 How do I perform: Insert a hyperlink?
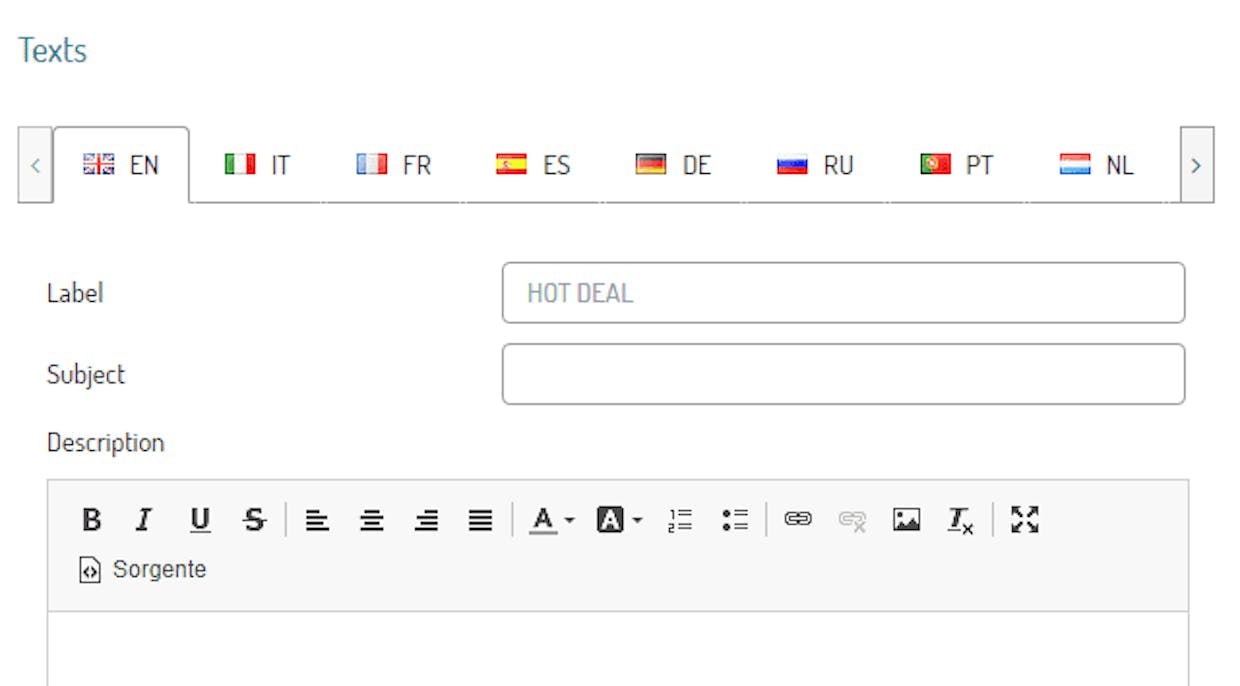pyautogui.click(x=798, y=520)
